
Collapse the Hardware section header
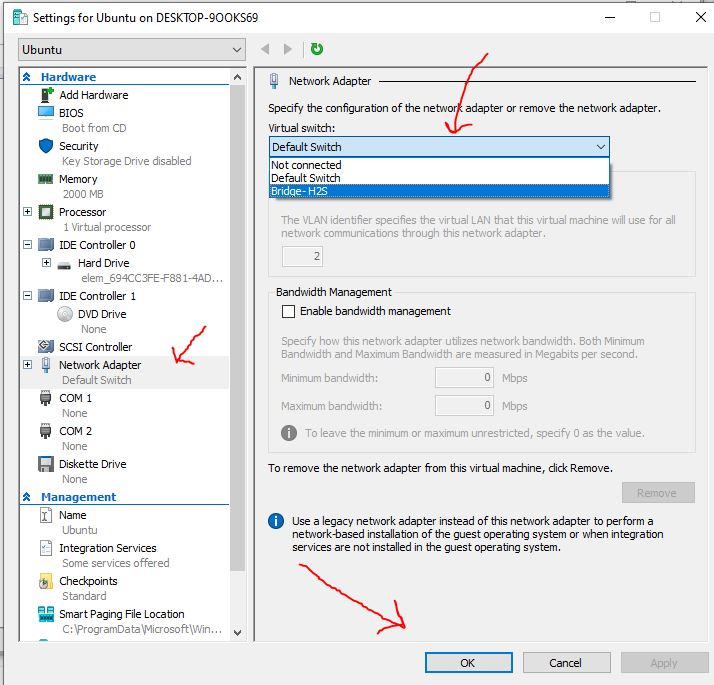click(x=27, y=77)
